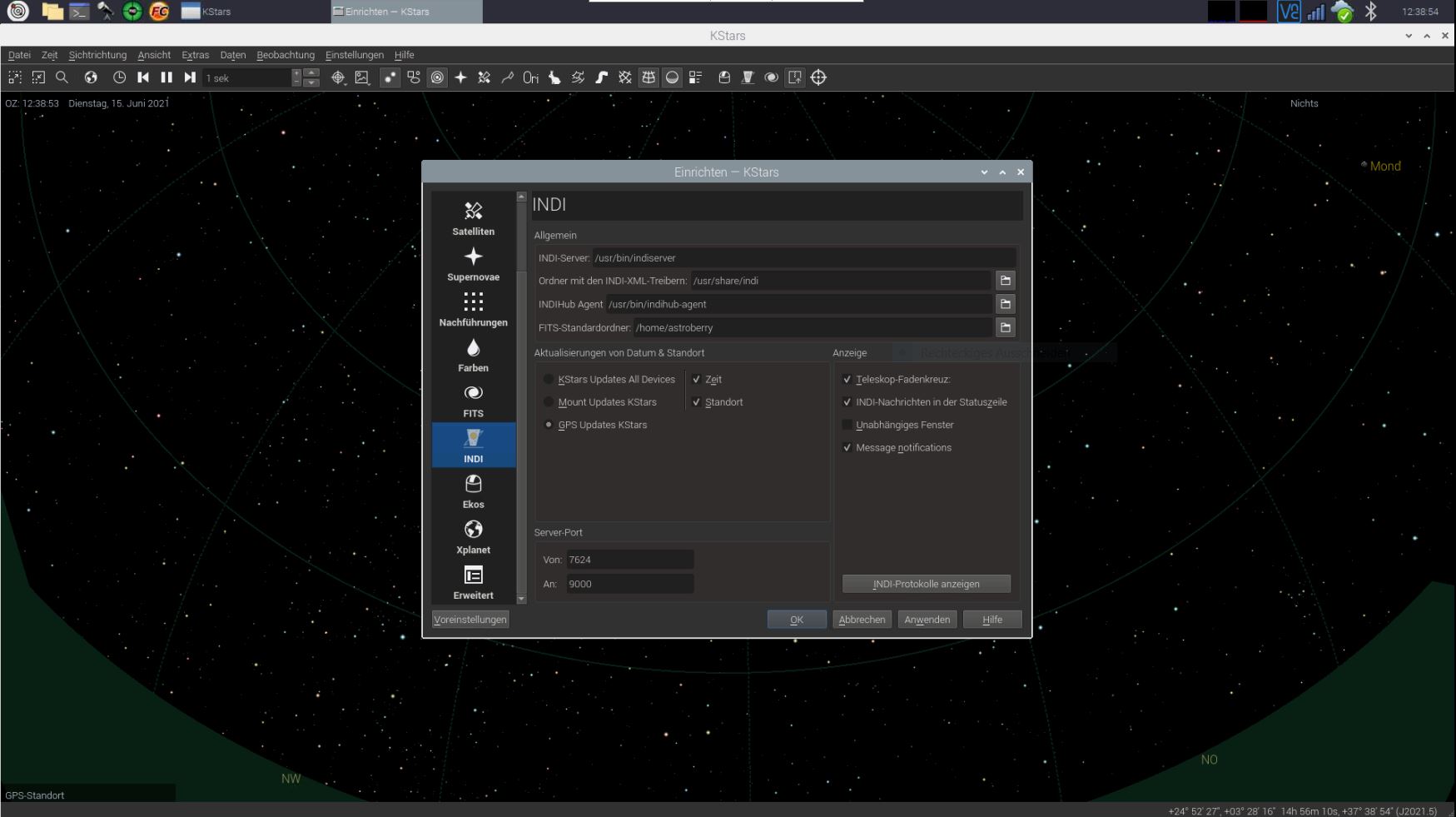Toggle horizontal coordinate grid icon
The image size is (1456, 817).
[648, 77]
